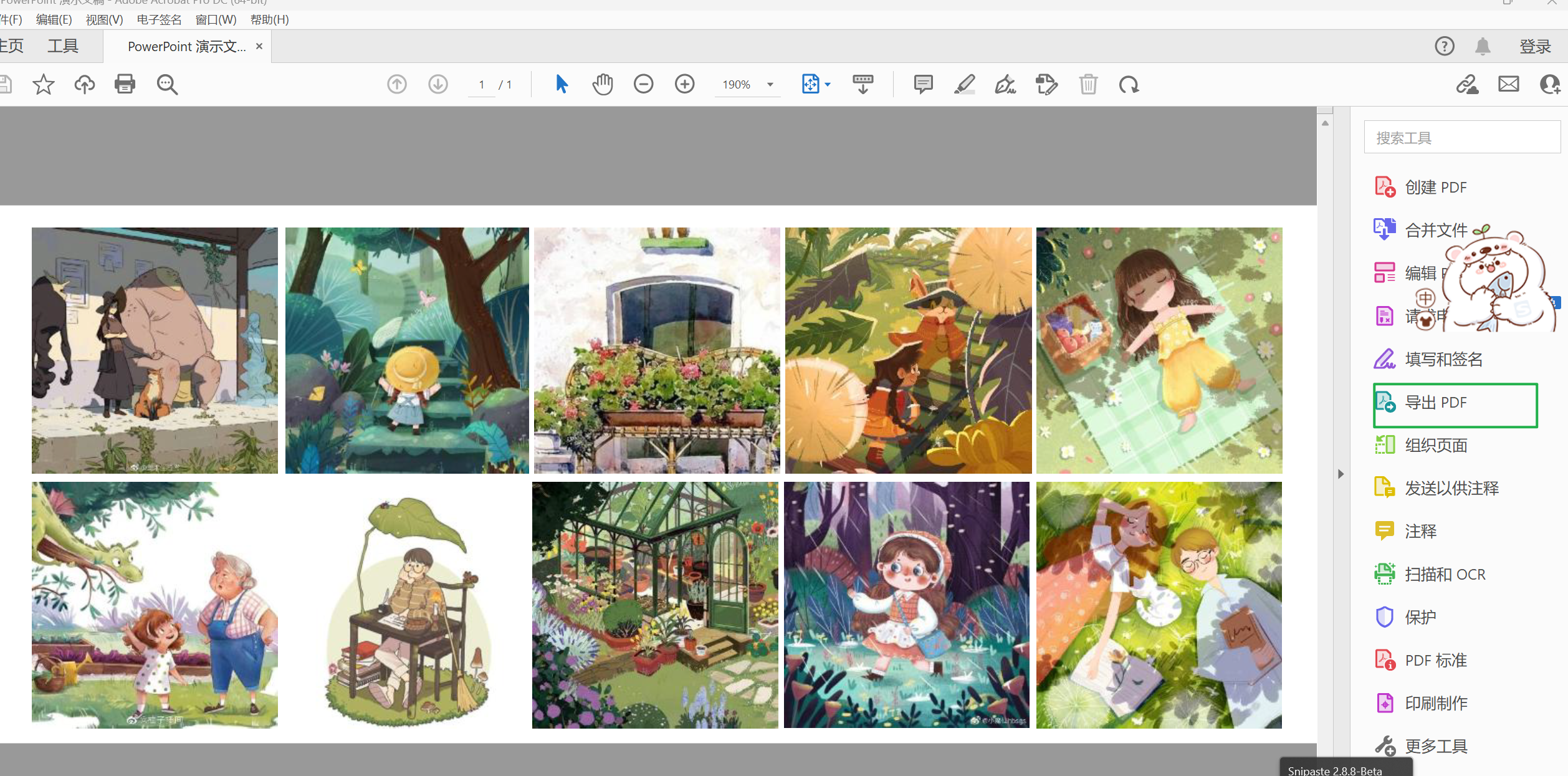1568x776 pixels.
Task: Collapse the right tools pane arrow
Action: coord(1341,474)
